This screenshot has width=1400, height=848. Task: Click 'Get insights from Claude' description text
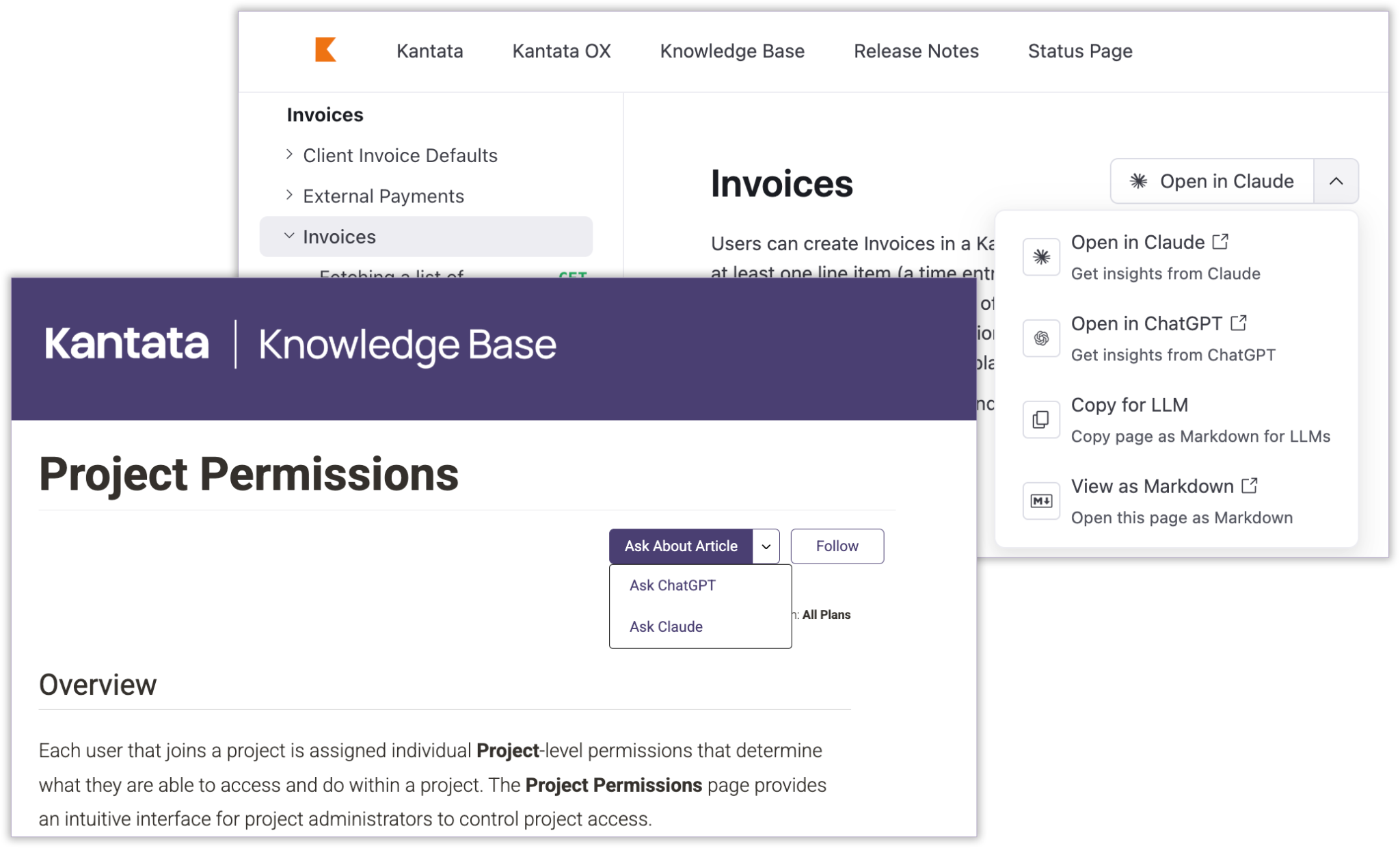tap(1166, 274)
